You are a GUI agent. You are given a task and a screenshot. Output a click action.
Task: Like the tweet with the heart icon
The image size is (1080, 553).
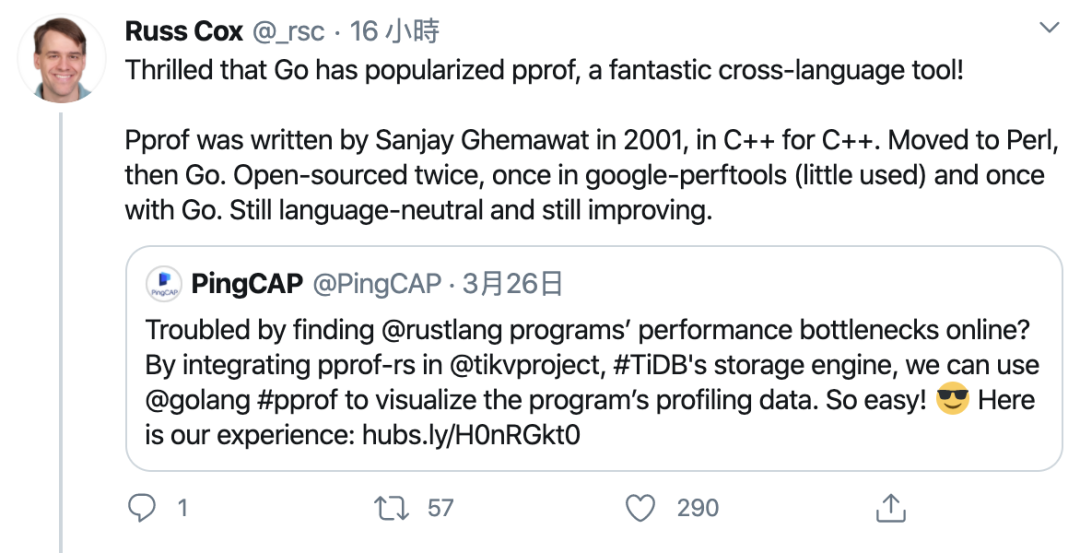pyautogui.click(x=640, y=508)
